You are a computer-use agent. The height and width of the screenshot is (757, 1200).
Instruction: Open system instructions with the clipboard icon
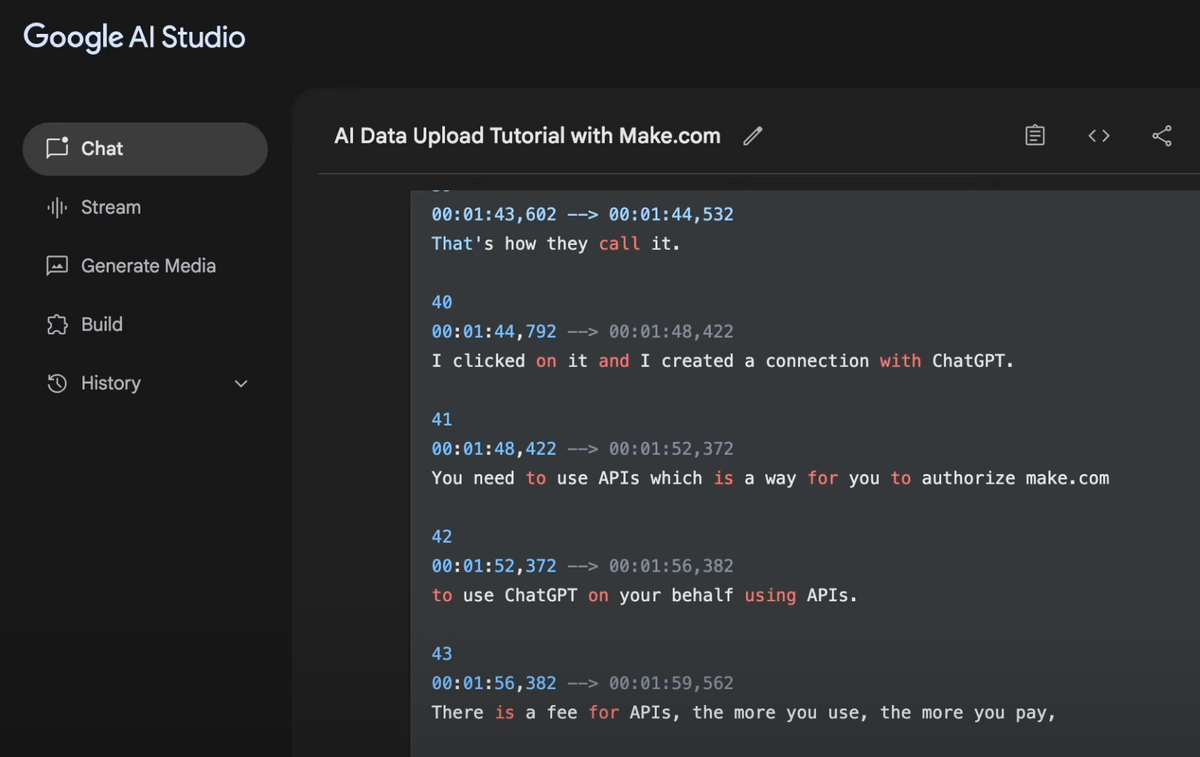click(1035, 135)
